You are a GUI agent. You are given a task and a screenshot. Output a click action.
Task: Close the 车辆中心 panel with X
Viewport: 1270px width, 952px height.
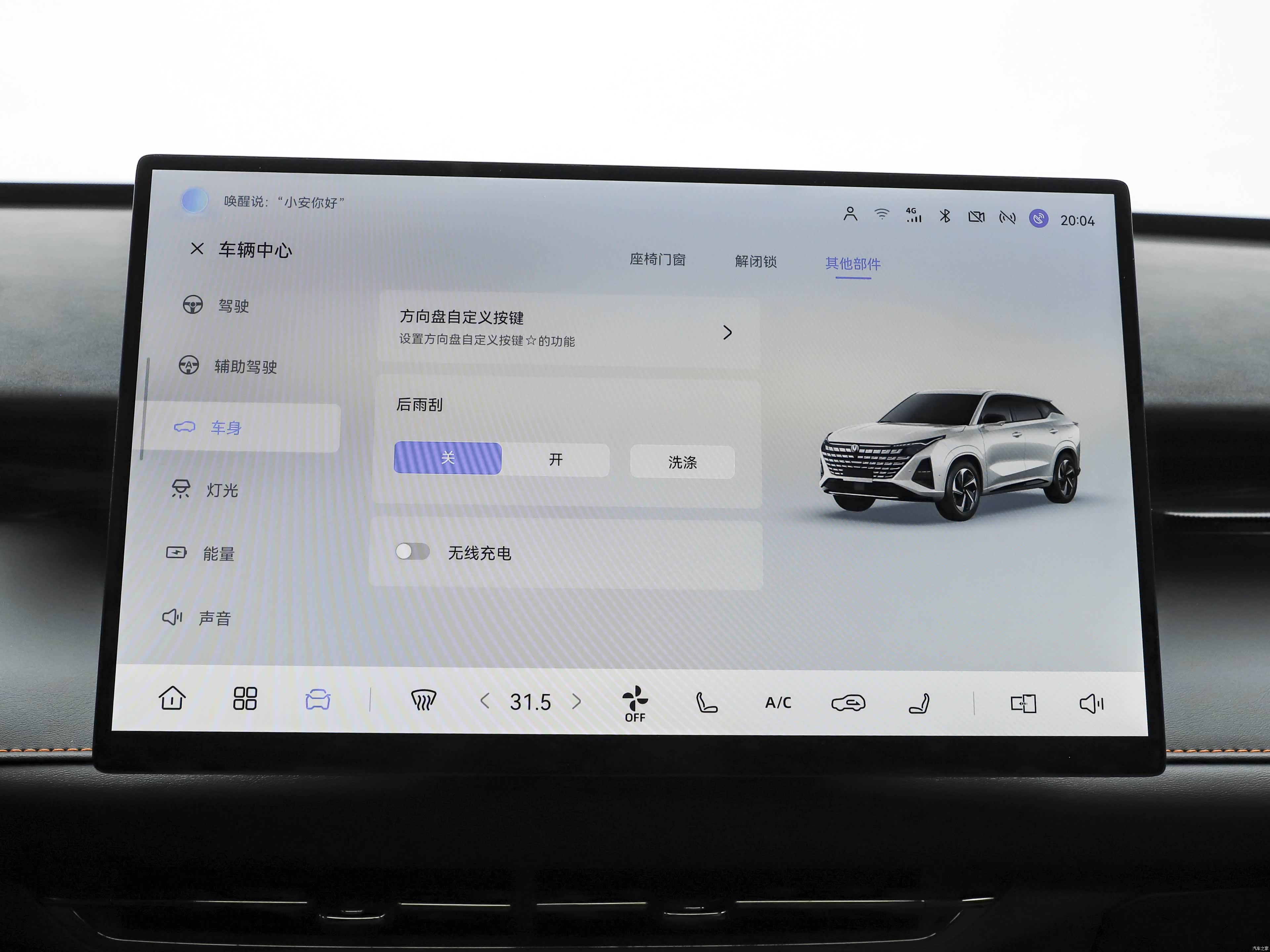[197, 249]
